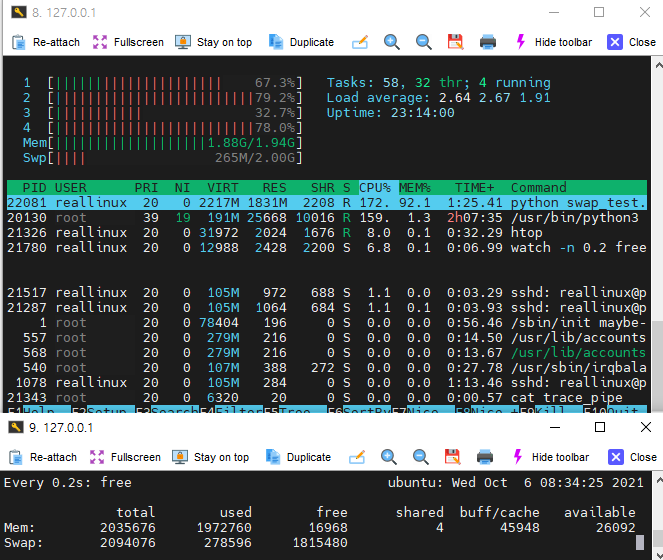Click the wrench app icon of window 8 title
Image resolution: width=663 pixels, height=560 pixels.
(19, 12)
